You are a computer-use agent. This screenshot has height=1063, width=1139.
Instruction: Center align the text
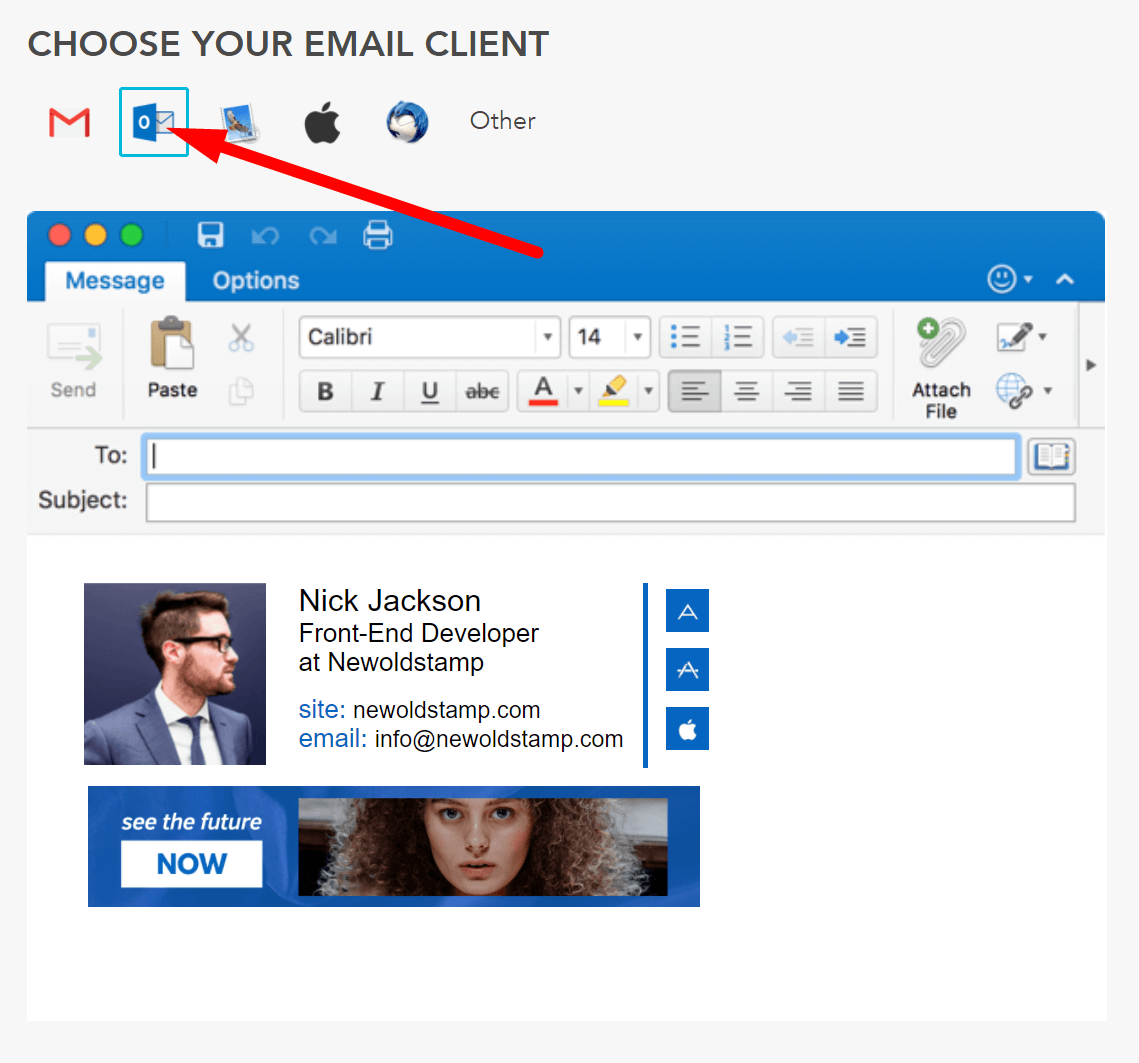(x=746, y=392)
